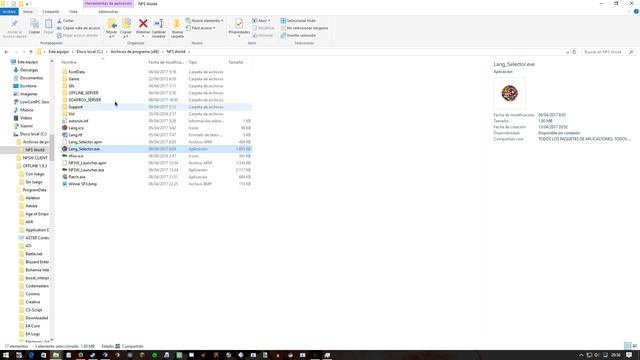Click Este equipo in address bar breadcrumb
Image resolution: width=640 pixels, height=360 pixels.
coord(59,52)
